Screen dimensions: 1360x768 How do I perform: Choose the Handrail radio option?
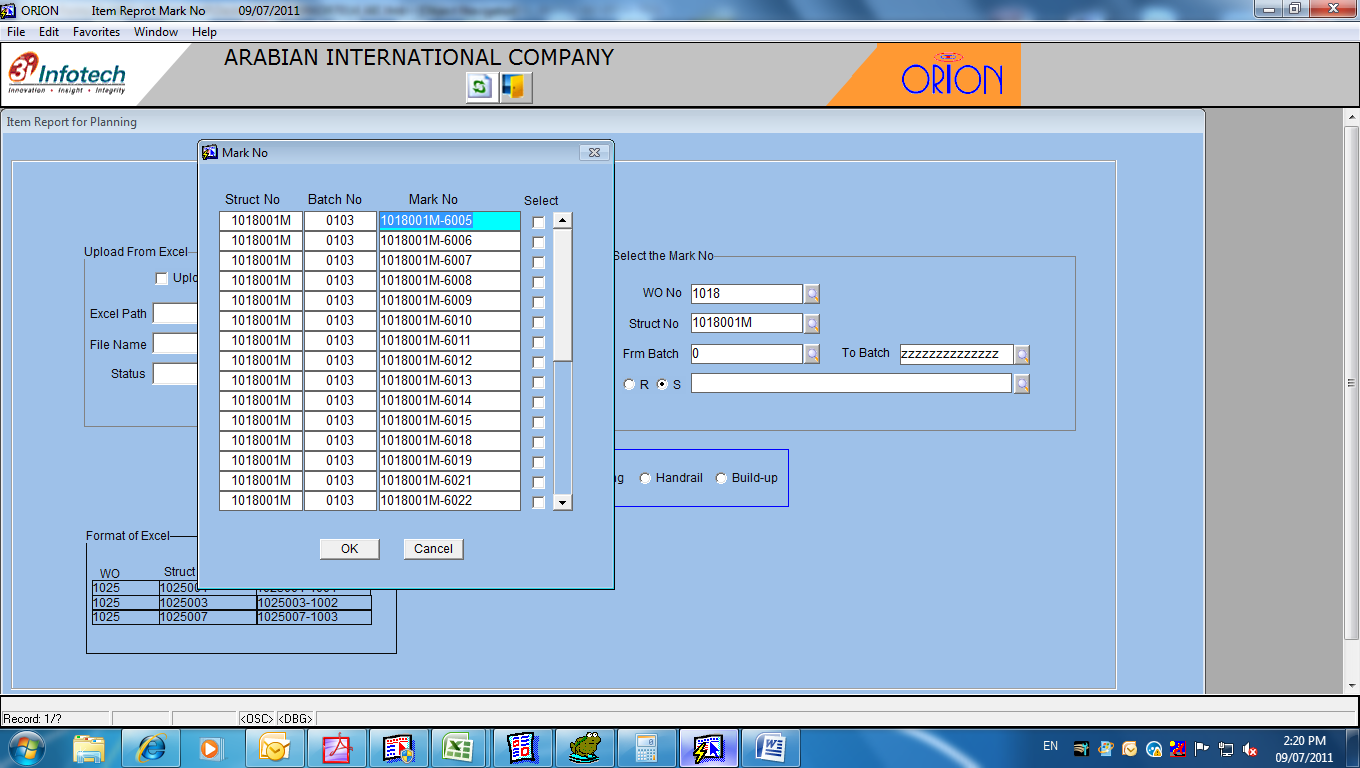(646, 479)
